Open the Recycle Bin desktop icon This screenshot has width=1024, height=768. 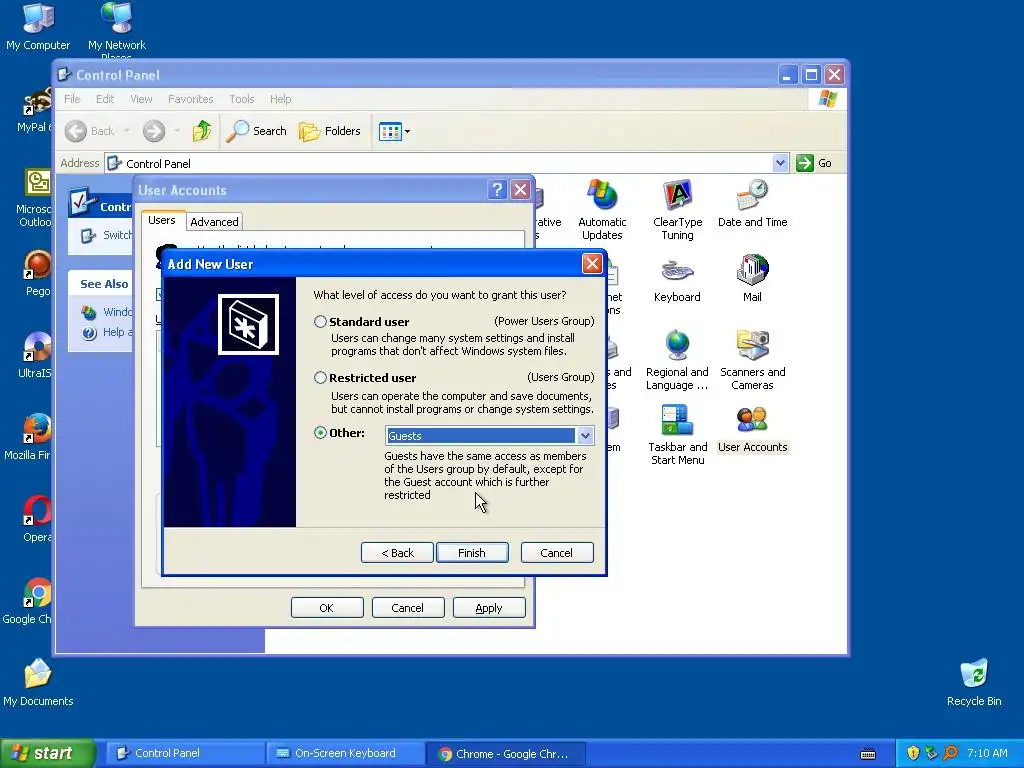[974, 683]
